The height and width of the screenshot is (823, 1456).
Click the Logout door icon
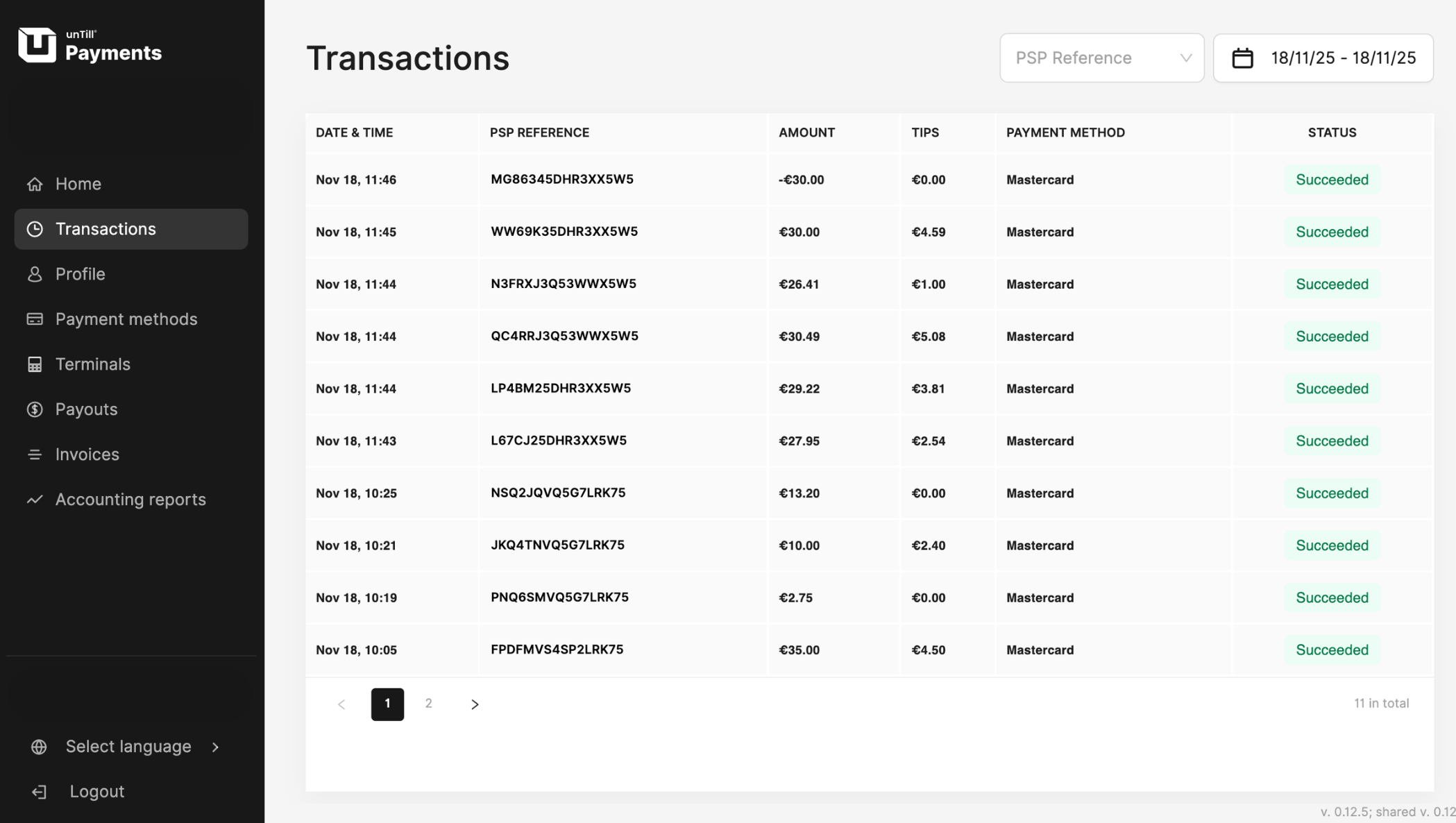pos(40,792)
